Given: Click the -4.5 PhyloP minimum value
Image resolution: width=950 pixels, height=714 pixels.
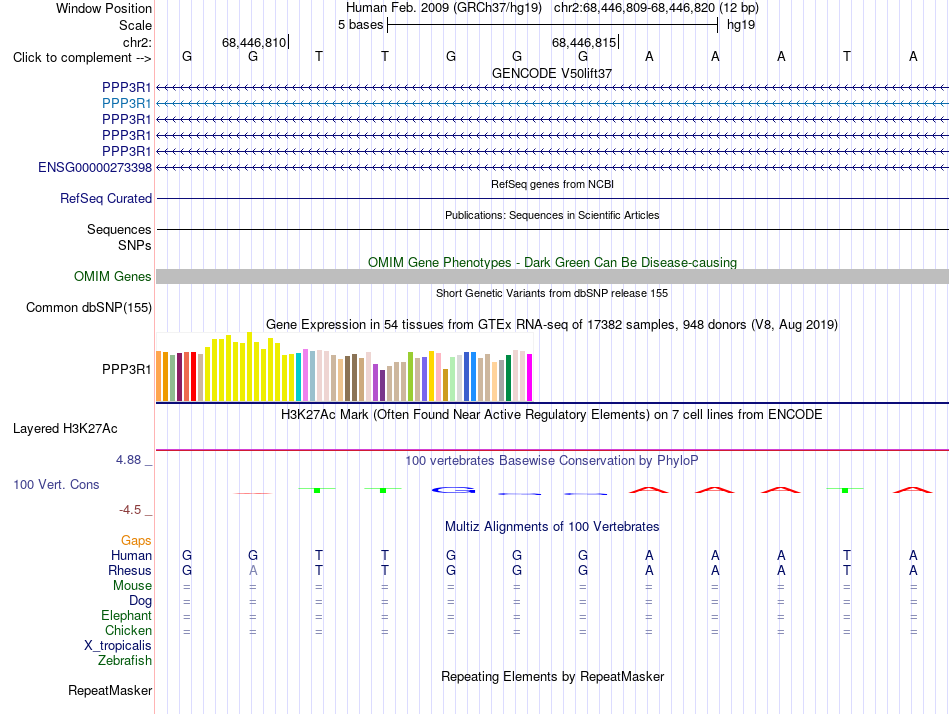Looking at the screenshot, I should point(130,510).
